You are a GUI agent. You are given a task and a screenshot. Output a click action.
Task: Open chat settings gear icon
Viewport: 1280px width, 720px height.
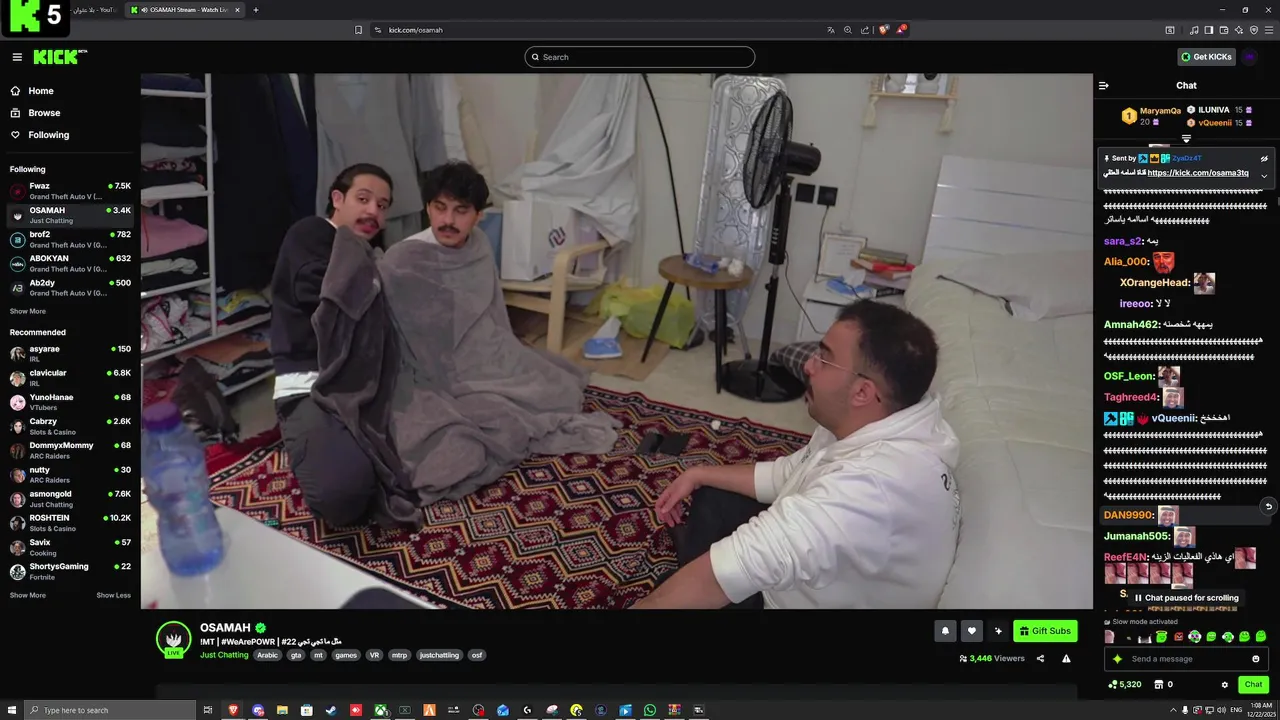coord(1225,685)
